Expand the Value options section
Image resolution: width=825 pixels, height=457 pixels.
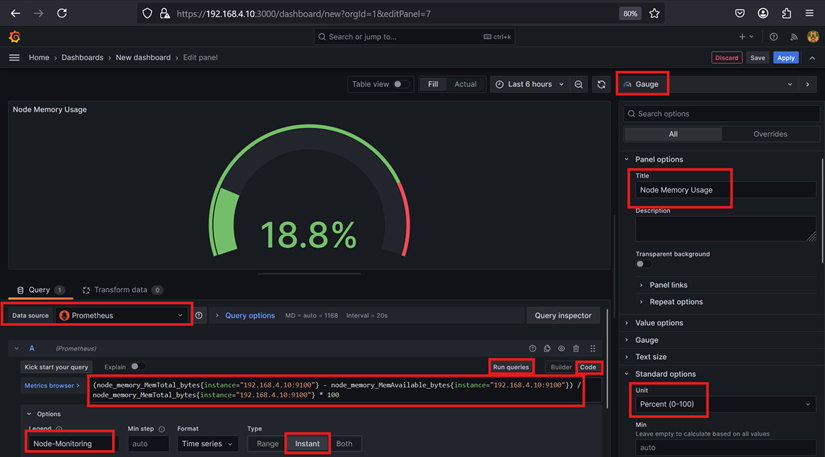659,323
